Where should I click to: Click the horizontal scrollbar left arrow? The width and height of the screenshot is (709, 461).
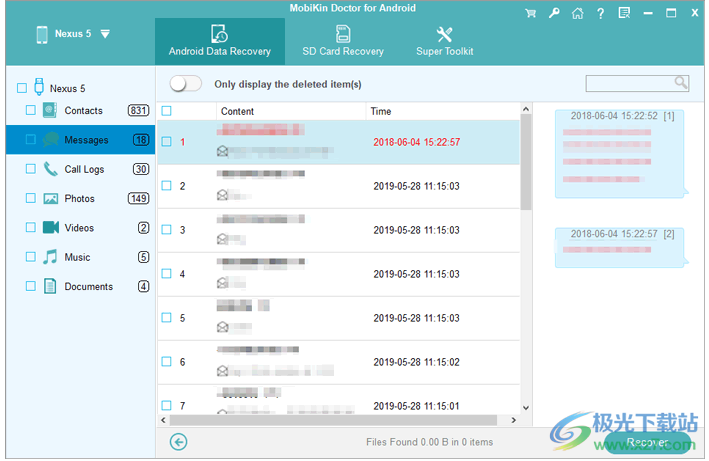tap(163, 420)
